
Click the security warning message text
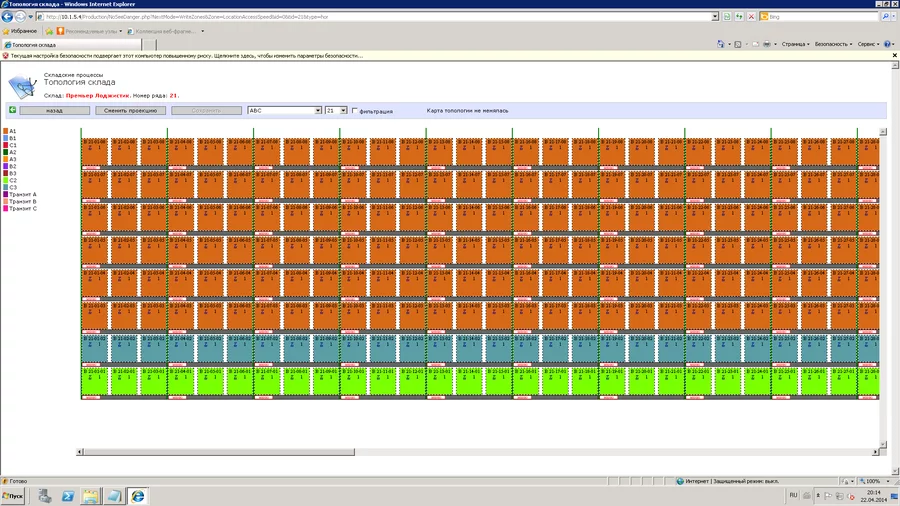[x=187, y=56]
